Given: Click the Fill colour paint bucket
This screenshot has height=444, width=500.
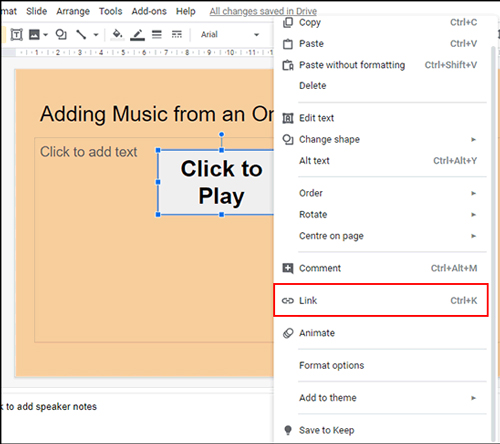Looking at the screenshot, I should pyautogui.click(x=117, y=34).
